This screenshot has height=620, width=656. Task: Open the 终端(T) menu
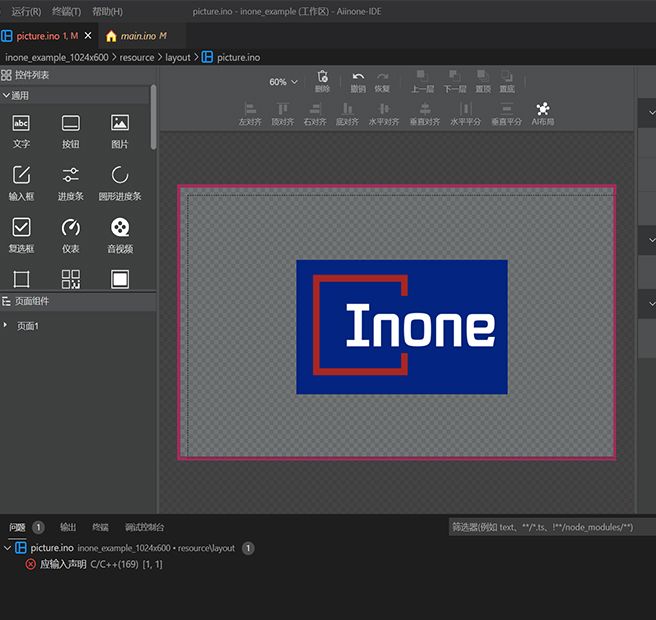[66, 11]
